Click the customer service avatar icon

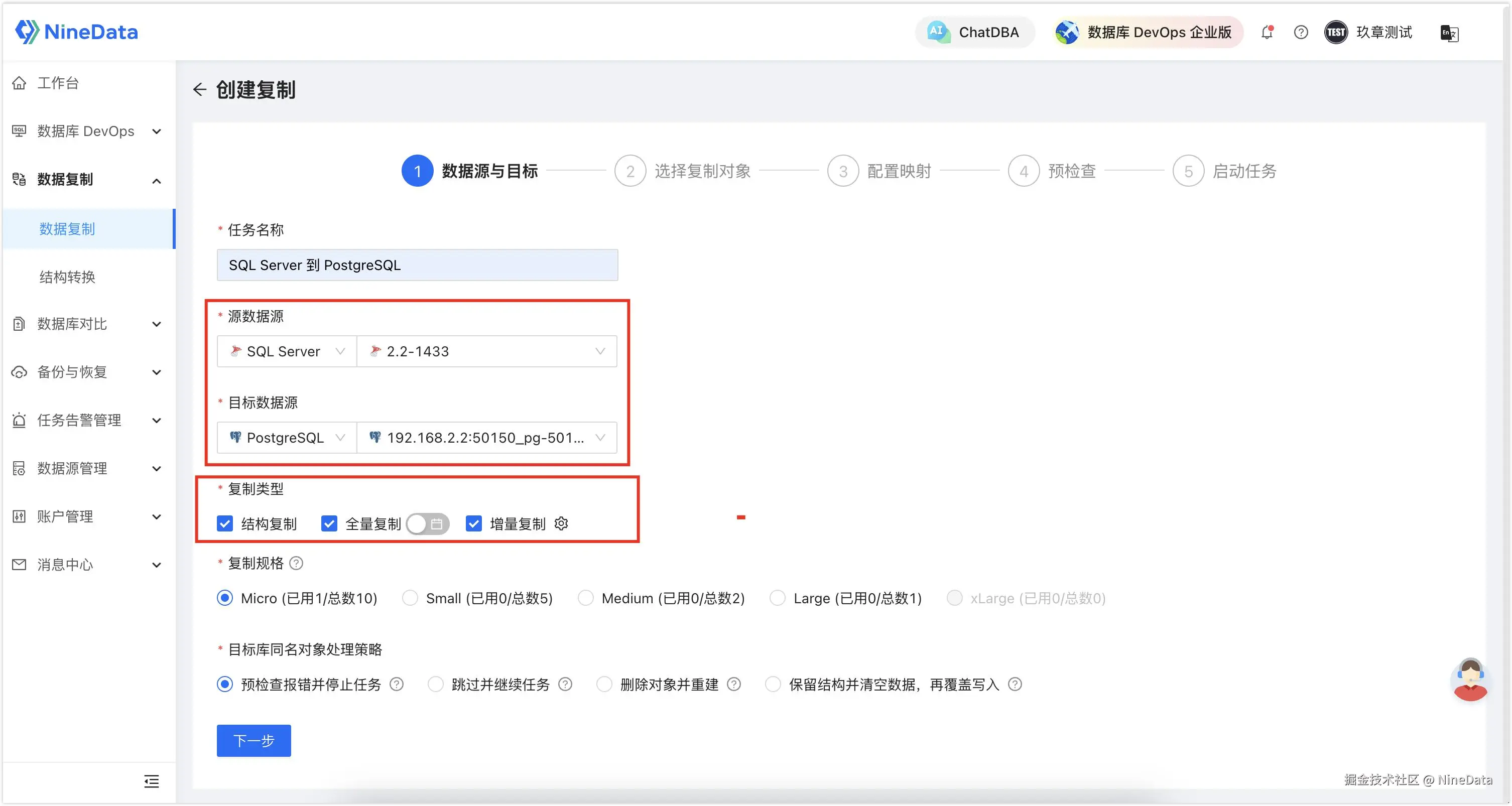click(x=1470, y=680)
